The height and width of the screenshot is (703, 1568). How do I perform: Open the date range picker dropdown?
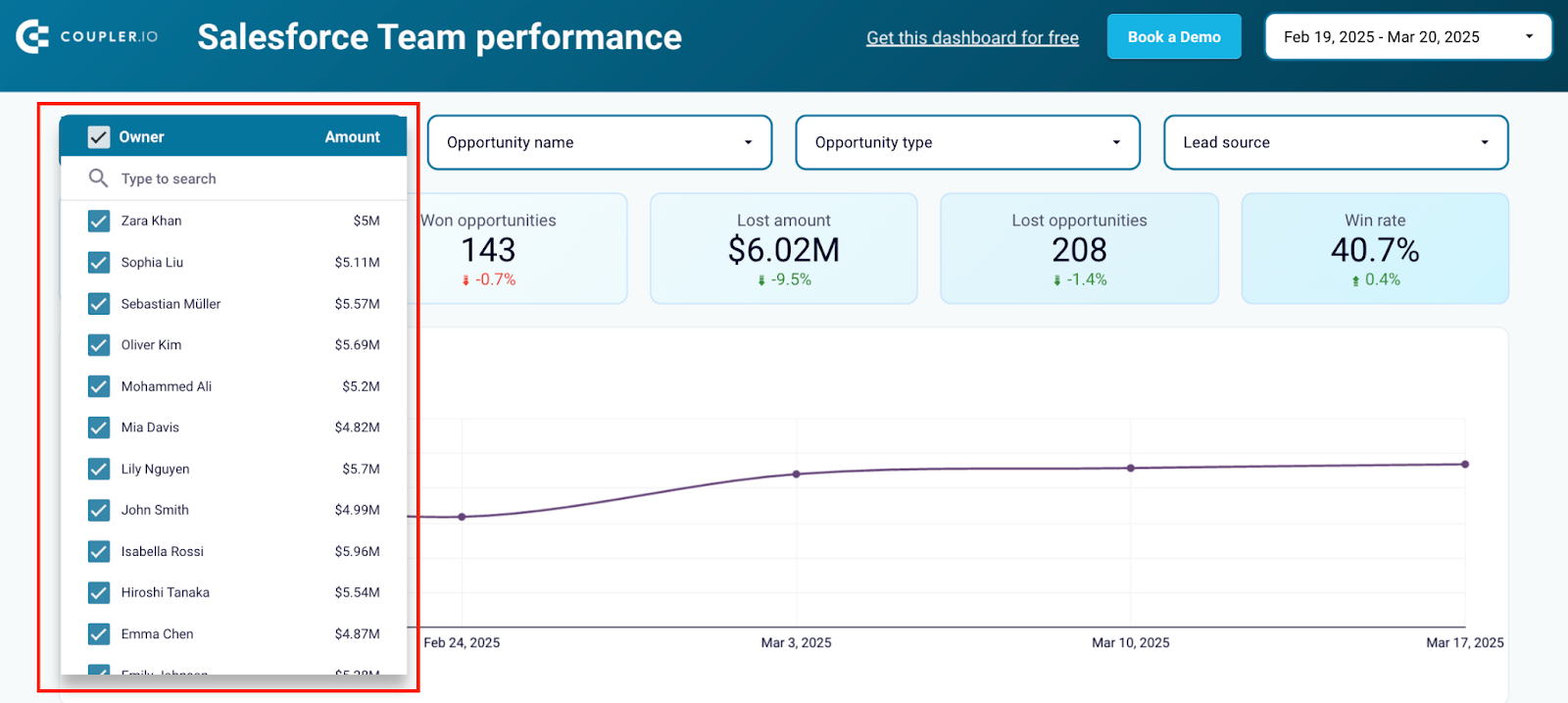1408,36
